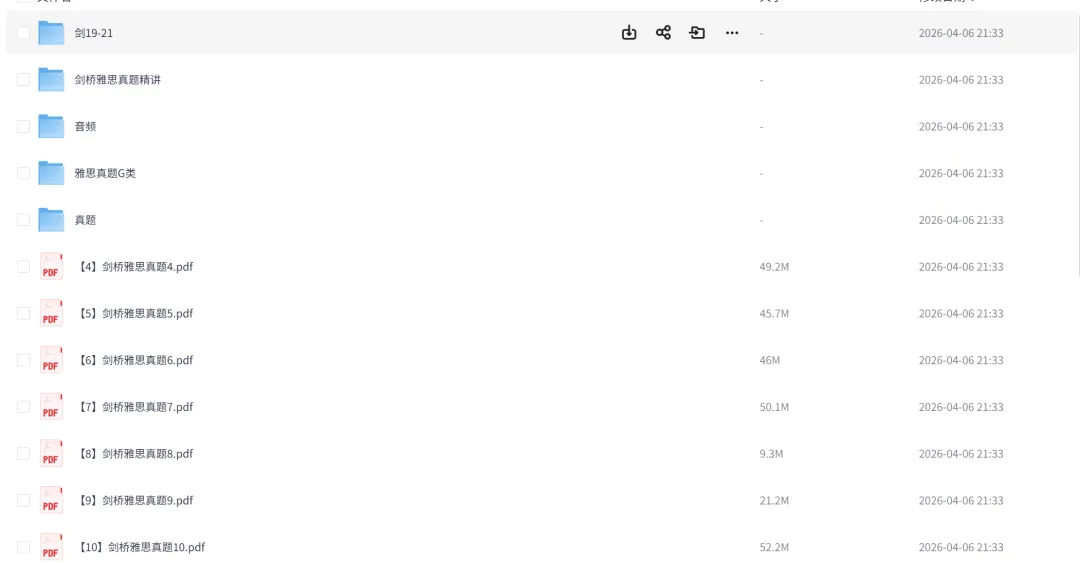Open file 【8】剑桥雅思真题8.pdf
This screenshot has width=1080, height=563.
(x=135, y=453)
